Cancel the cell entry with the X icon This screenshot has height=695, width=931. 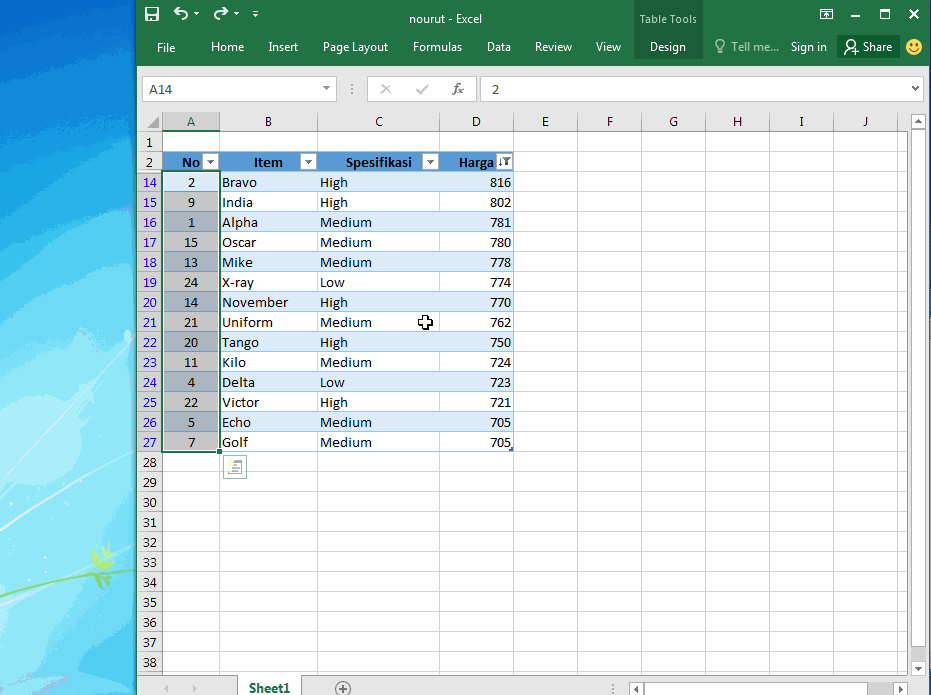coord(385,89)
